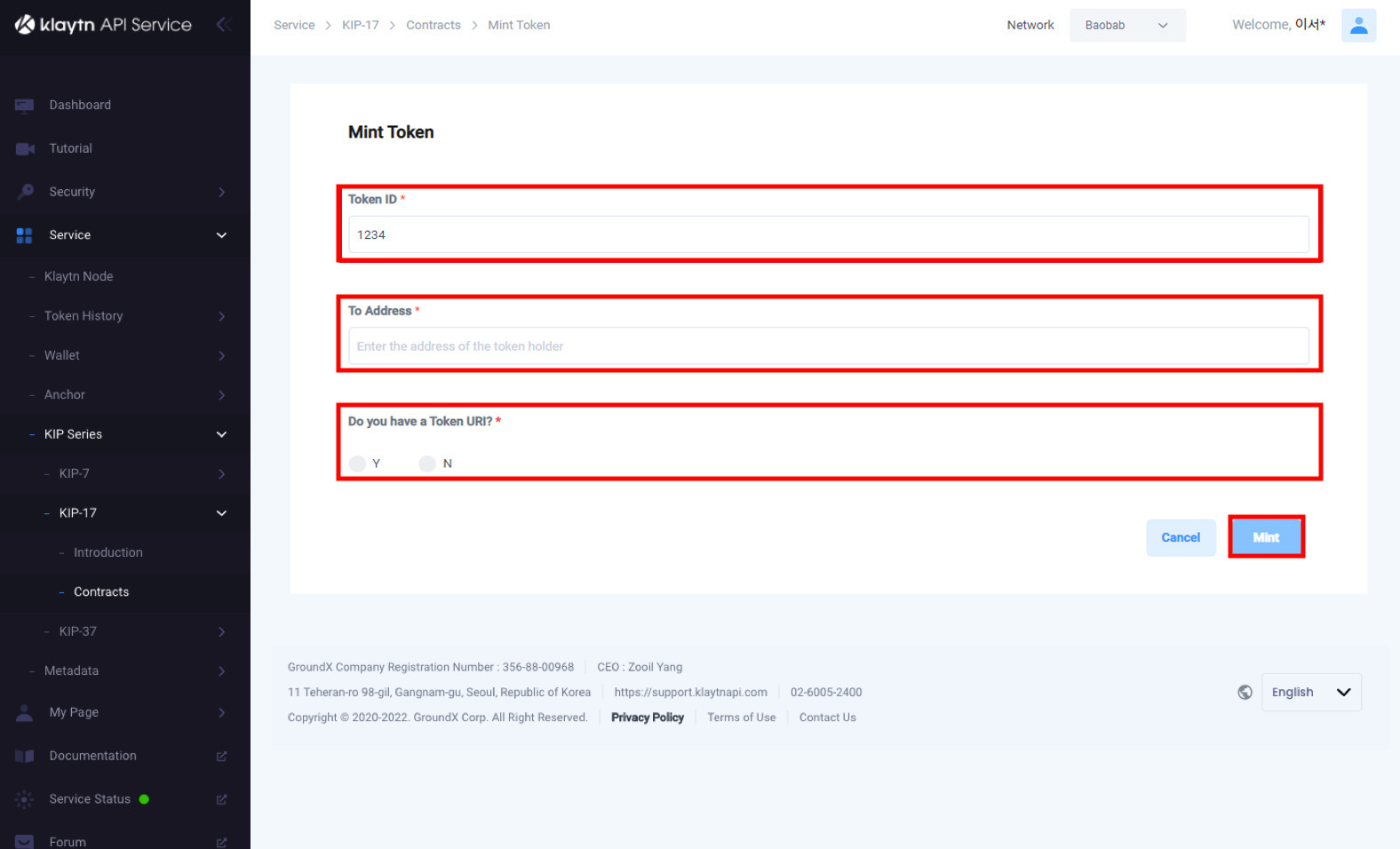Click the Forum chat icon
This screenshot has width=1400, height=849.
pos(25,842)
